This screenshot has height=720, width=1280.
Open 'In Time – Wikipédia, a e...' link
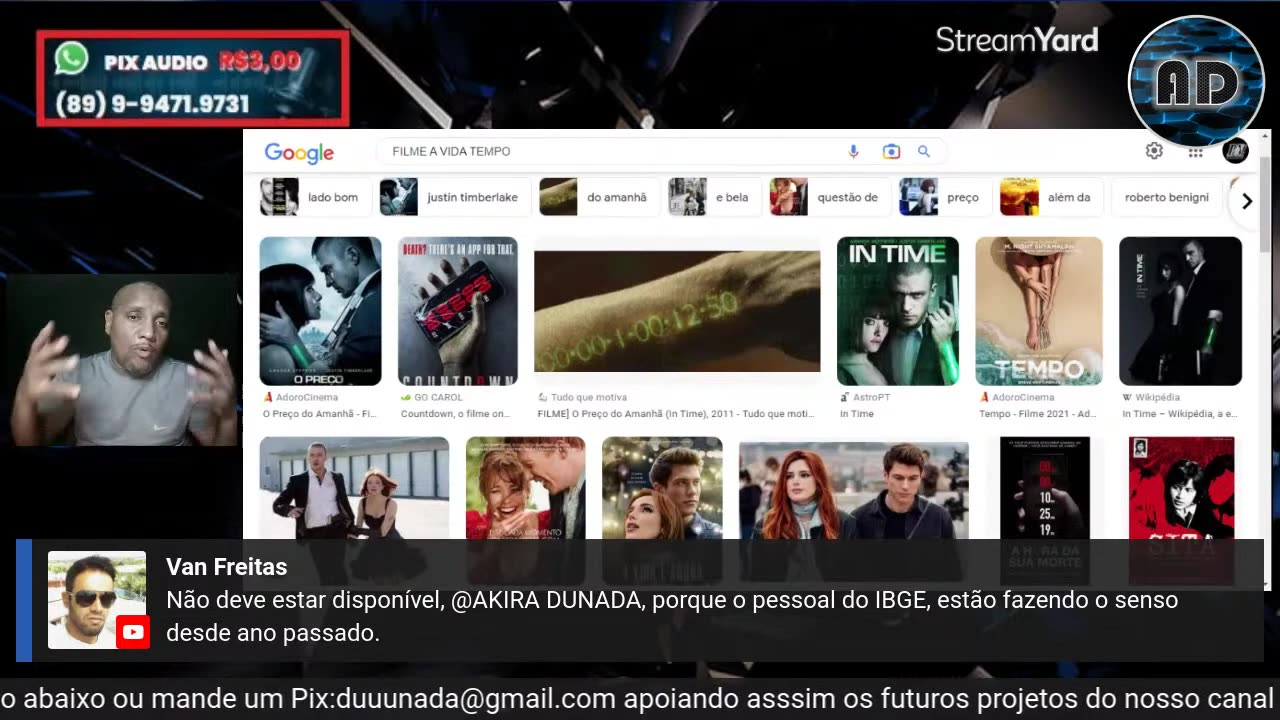[1180, 413]
